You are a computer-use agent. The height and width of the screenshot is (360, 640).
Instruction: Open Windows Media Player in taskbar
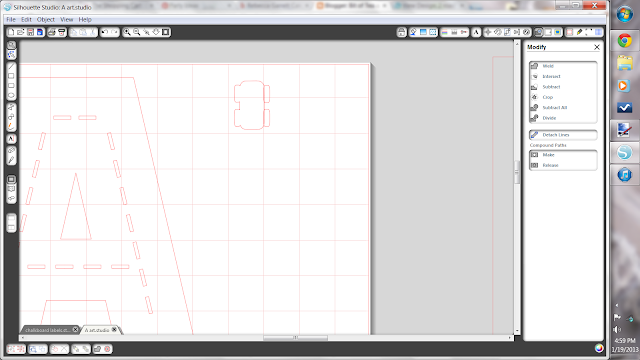coord(624,86)
